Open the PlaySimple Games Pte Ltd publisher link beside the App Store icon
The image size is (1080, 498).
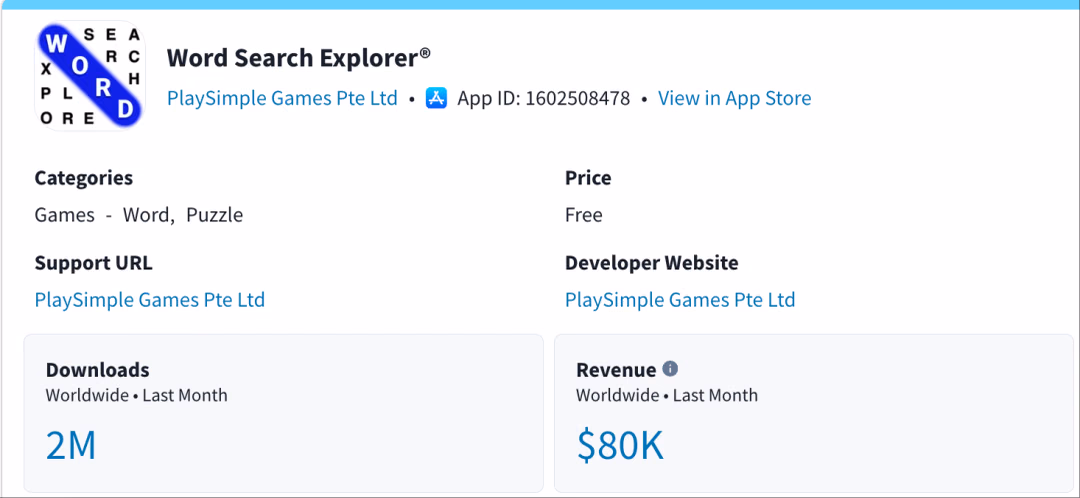click(282, 98)
